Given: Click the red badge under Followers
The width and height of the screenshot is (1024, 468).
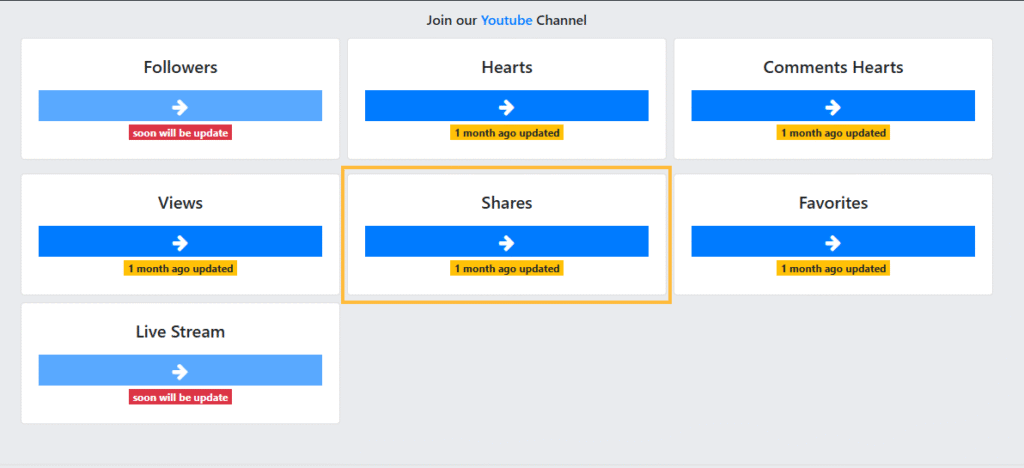Looking at the screenshot, I should 180,133.
